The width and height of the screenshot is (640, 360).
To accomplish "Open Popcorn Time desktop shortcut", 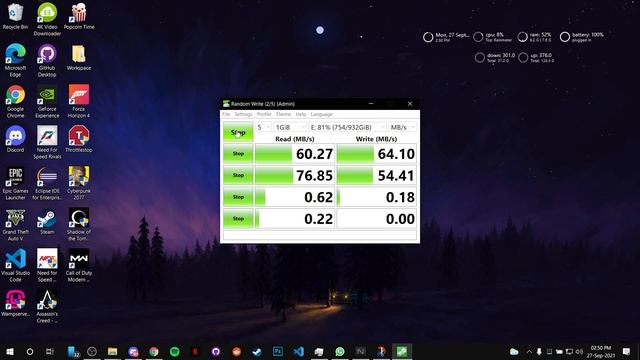I will point(79,16).
